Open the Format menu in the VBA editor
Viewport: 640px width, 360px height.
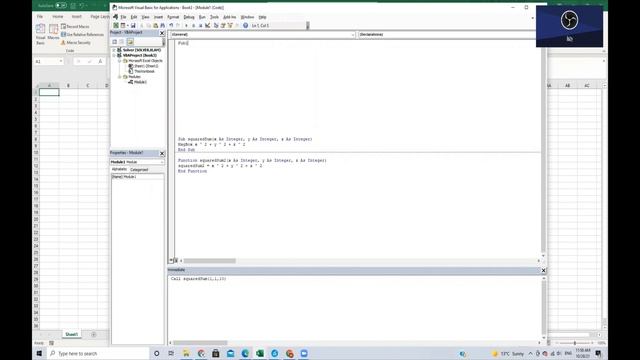pyautogui.click(x=173, y=17)
